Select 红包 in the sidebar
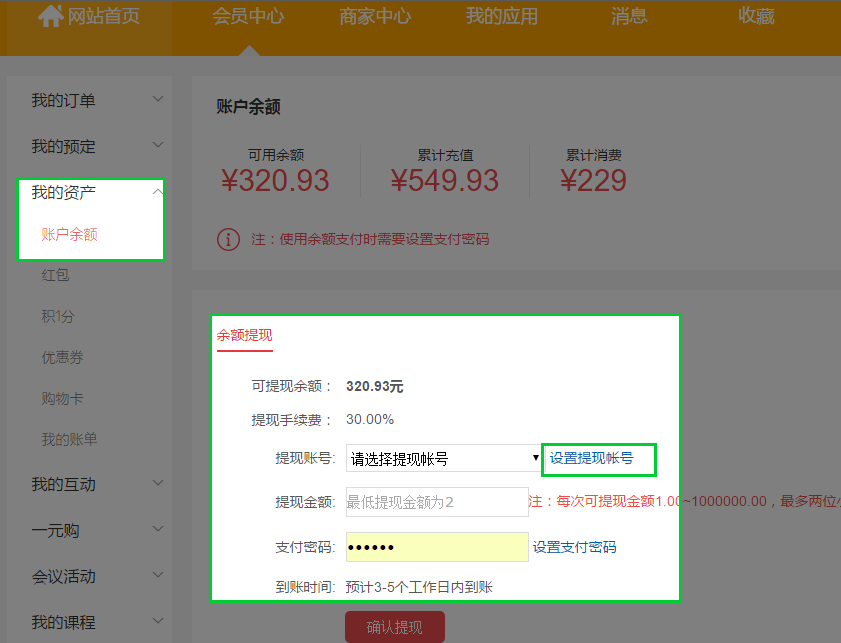 [x=56, y=275]
